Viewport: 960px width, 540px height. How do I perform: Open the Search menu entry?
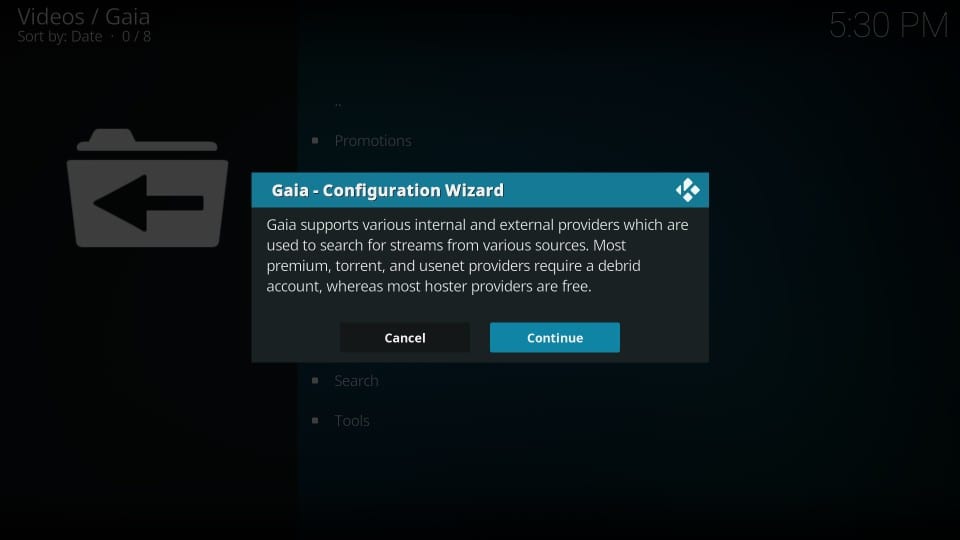(356, 381)
